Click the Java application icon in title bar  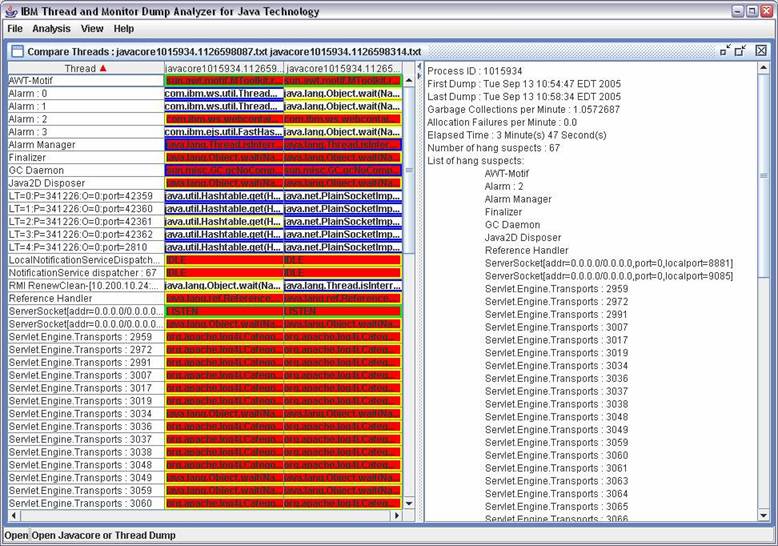click(x=10, y=11)
